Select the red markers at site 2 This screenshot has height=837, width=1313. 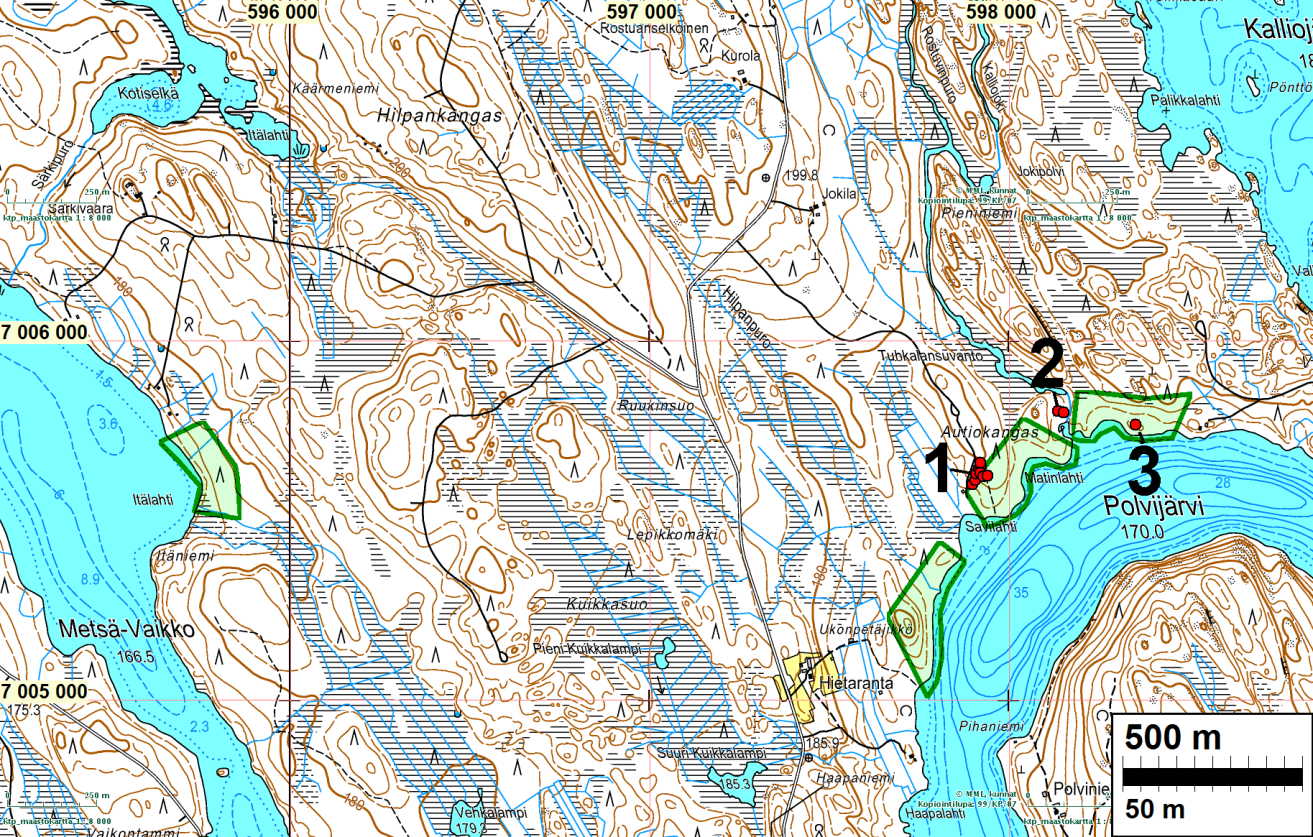point(1060,411)
